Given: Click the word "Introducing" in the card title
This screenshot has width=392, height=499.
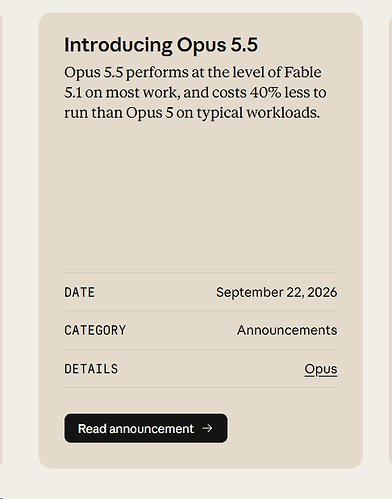Looking at the screenshot, I should pyautogui.click(x=118, y=45).
